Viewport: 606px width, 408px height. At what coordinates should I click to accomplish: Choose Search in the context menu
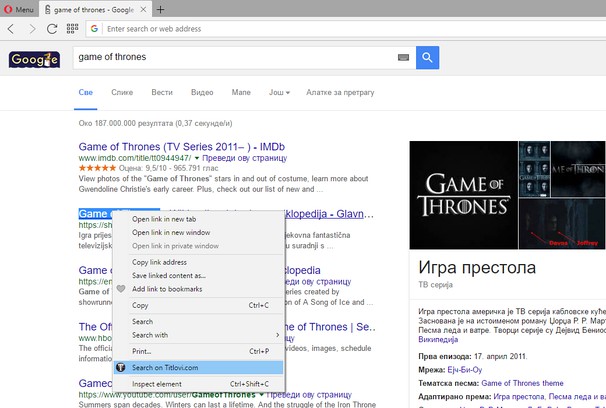(199, 321)
